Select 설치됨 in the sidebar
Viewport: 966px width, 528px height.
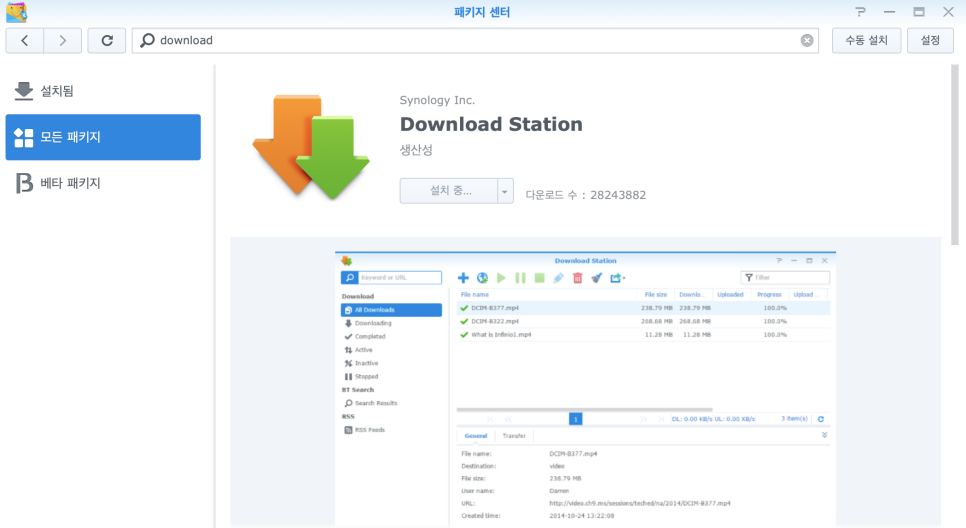click(103, 91)
